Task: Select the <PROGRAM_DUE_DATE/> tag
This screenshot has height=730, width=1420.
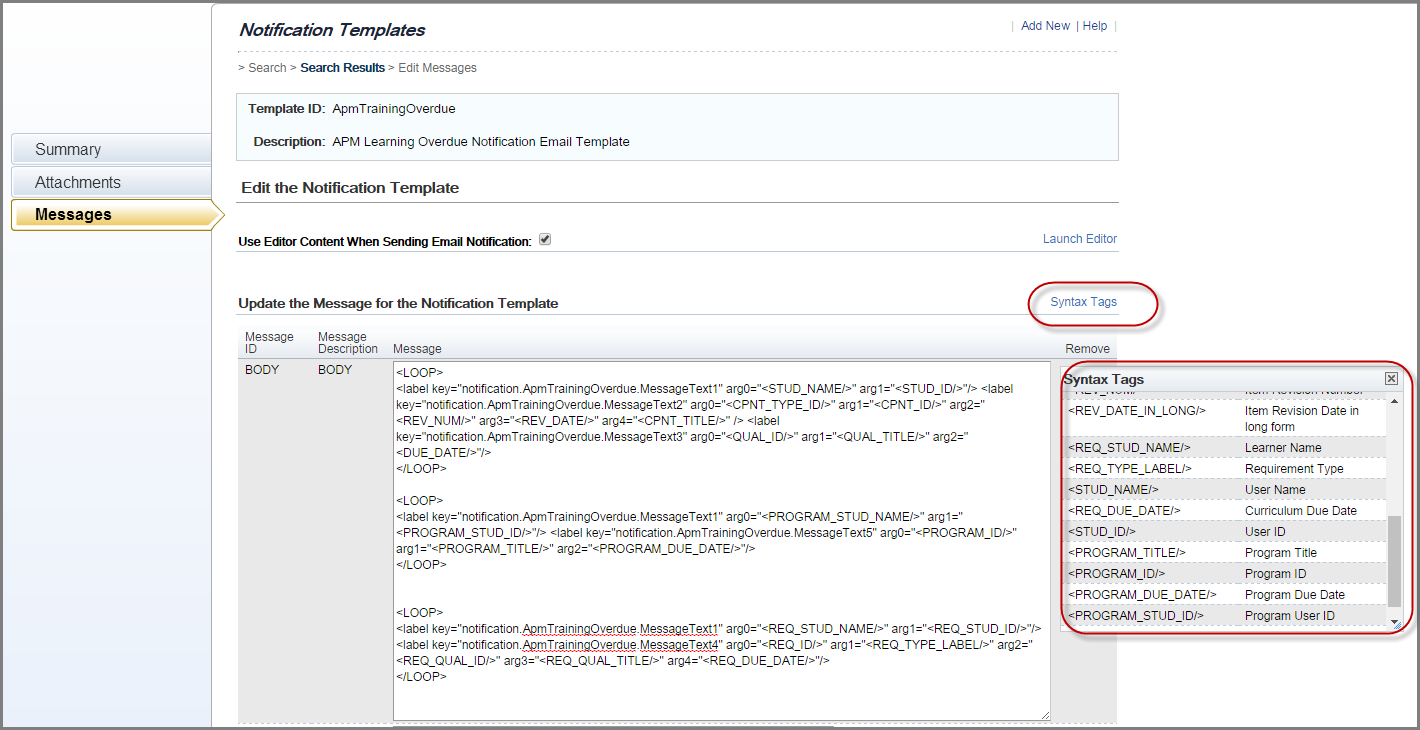Action: (1142, 595)
